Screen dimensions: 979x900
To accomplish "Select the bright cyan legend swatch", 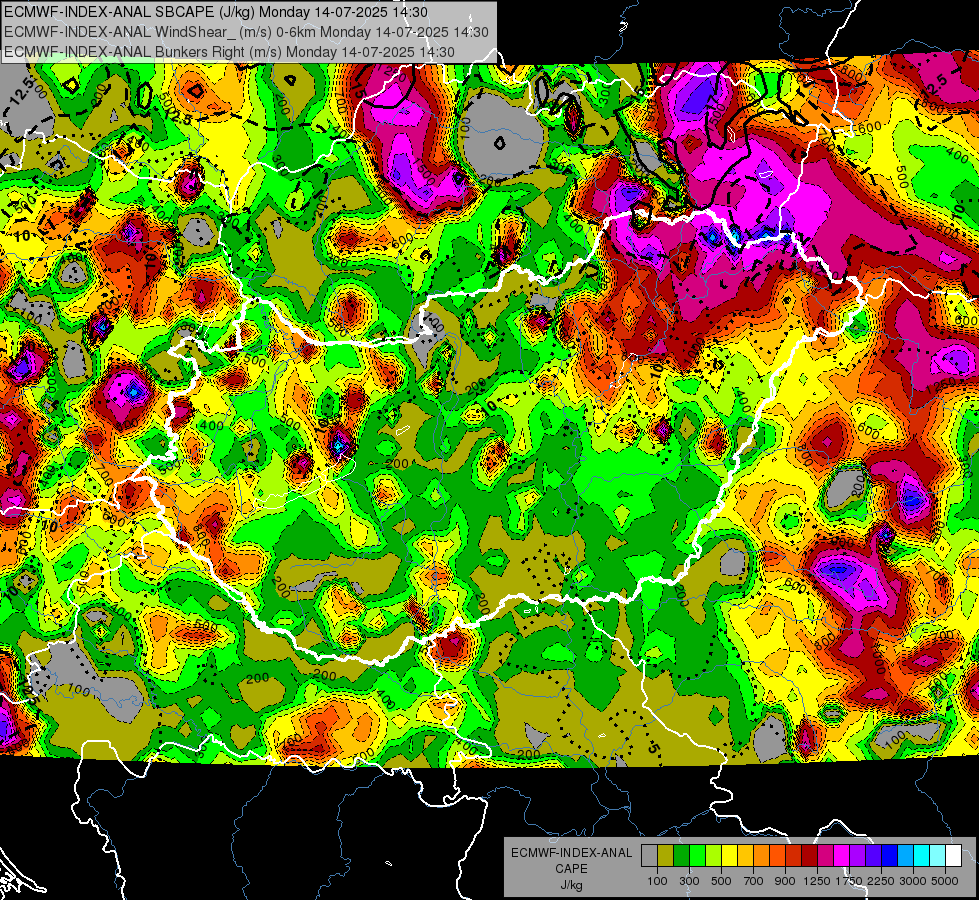I will [922, 856].
